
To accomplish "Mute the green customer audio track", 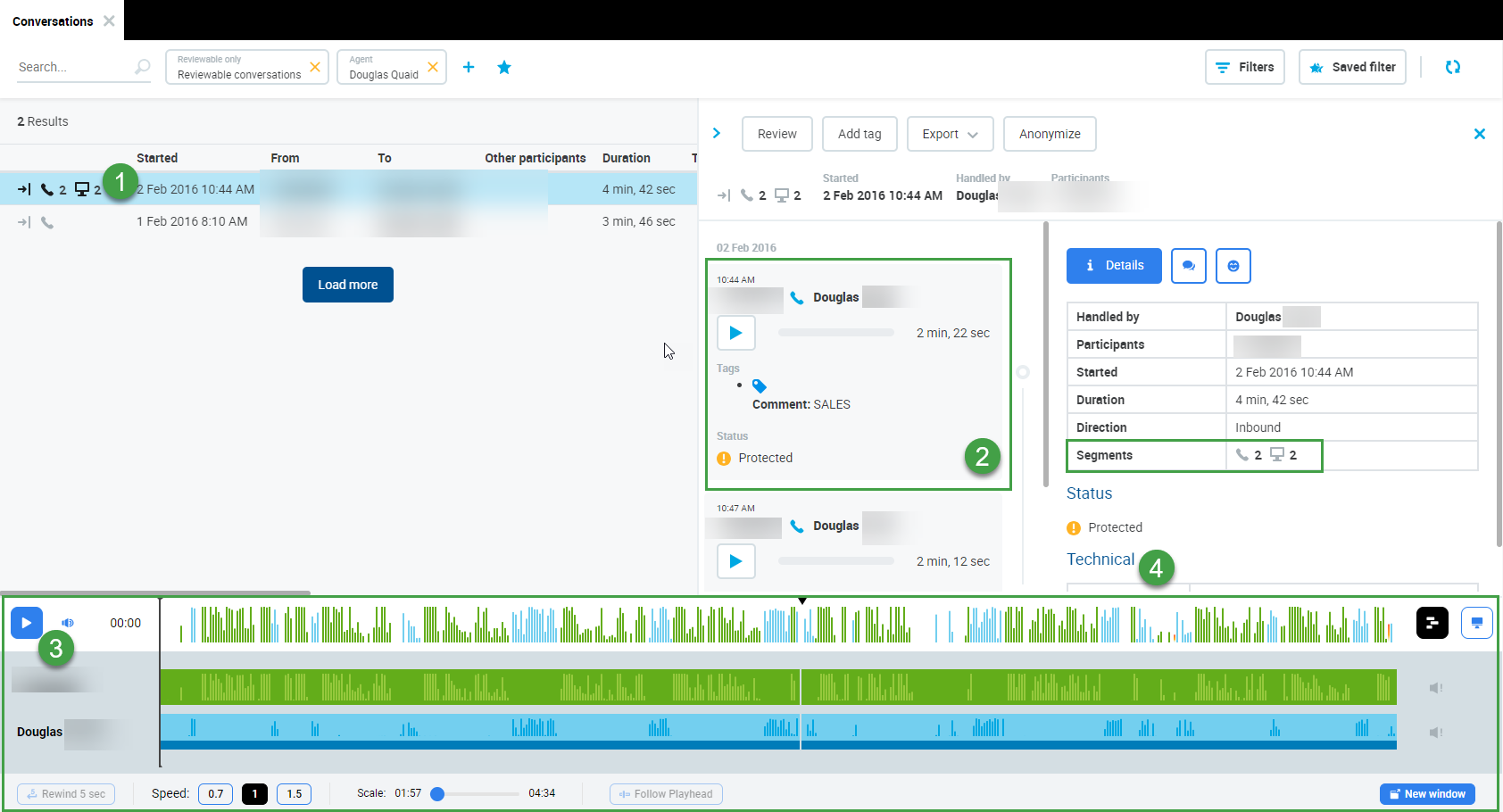I will [1435, 688].
